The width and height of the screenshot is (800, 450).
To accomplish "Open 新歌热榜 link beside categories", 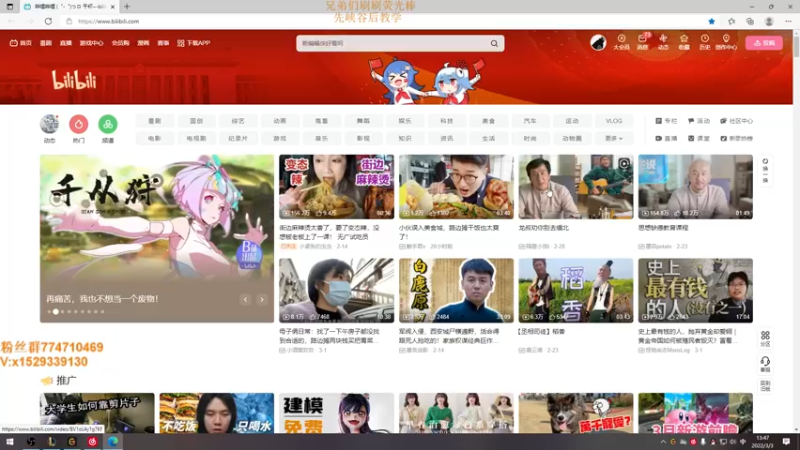I will point(736,138).
